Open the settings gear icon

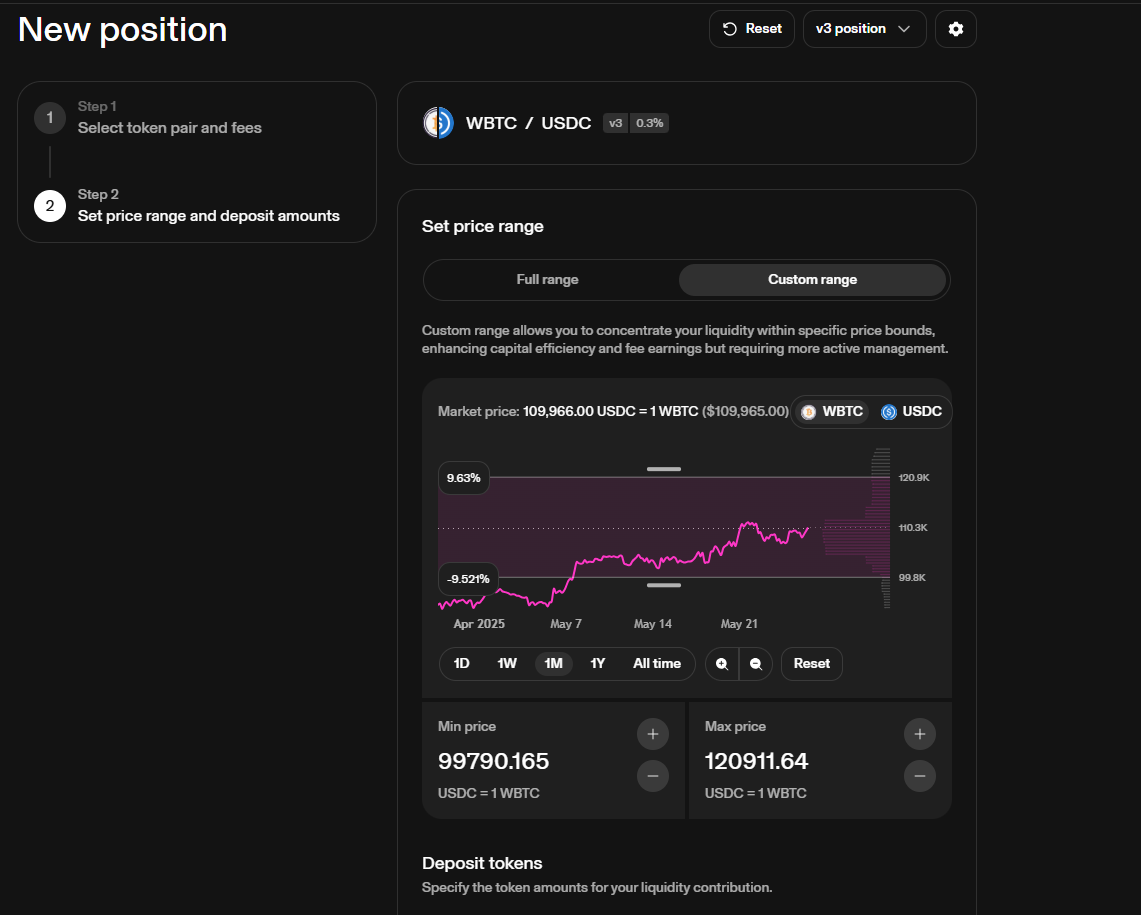[x=955, y=29]
